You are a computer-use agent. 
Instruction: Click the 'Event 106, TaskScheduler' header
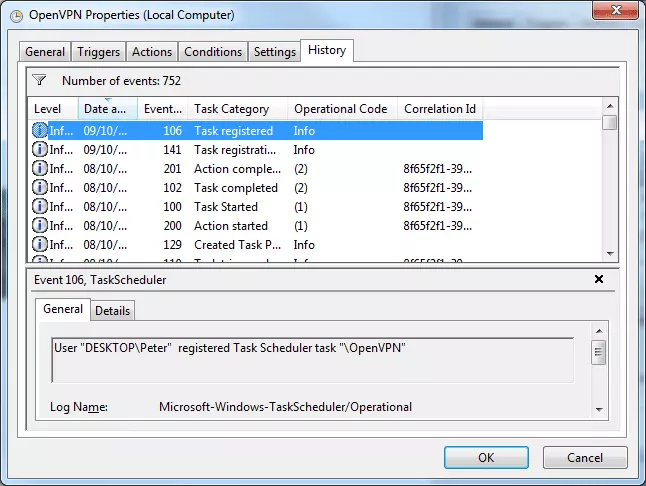[x=100, y=280]
